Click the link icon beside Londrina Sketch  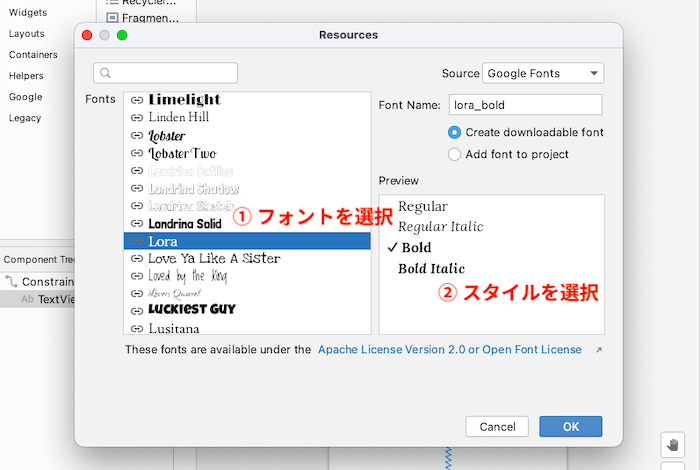pos(137,205)
